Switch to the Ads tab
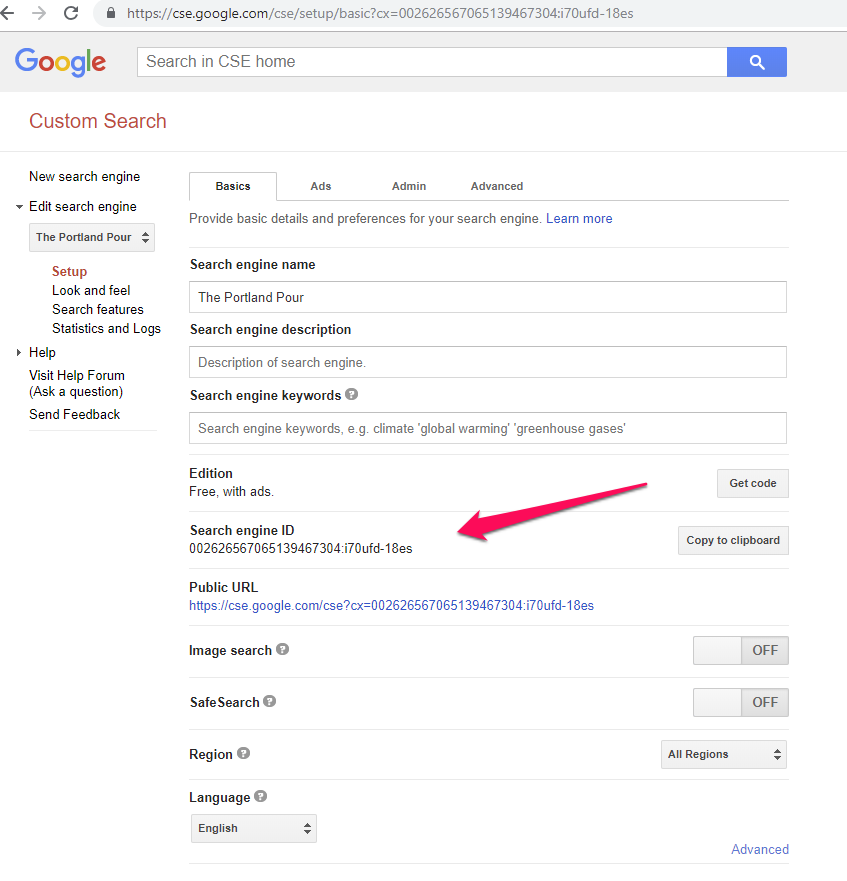 pos(321,186)
